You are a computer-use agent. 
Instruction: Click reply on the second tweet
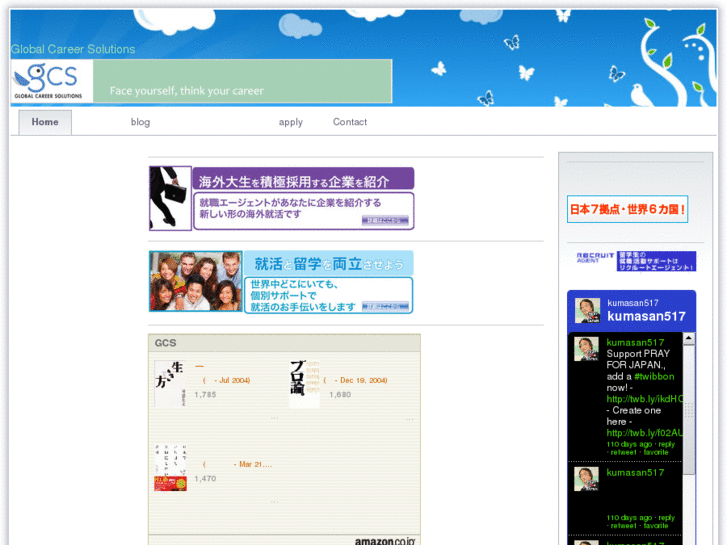click(667, 518)
